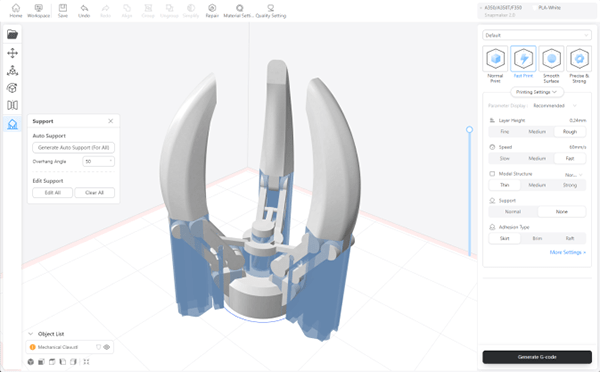
Task: Collapse the Object List section
Action: tap(31, 334)
